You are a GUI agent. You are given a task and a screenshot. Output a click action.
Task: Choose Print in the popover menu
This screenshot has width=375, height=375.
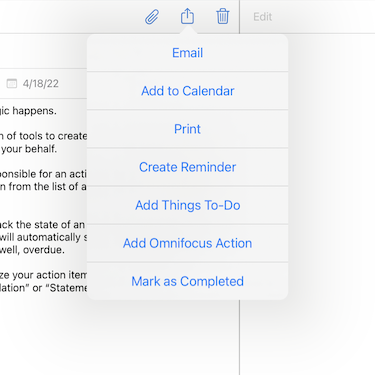(187, 129)
